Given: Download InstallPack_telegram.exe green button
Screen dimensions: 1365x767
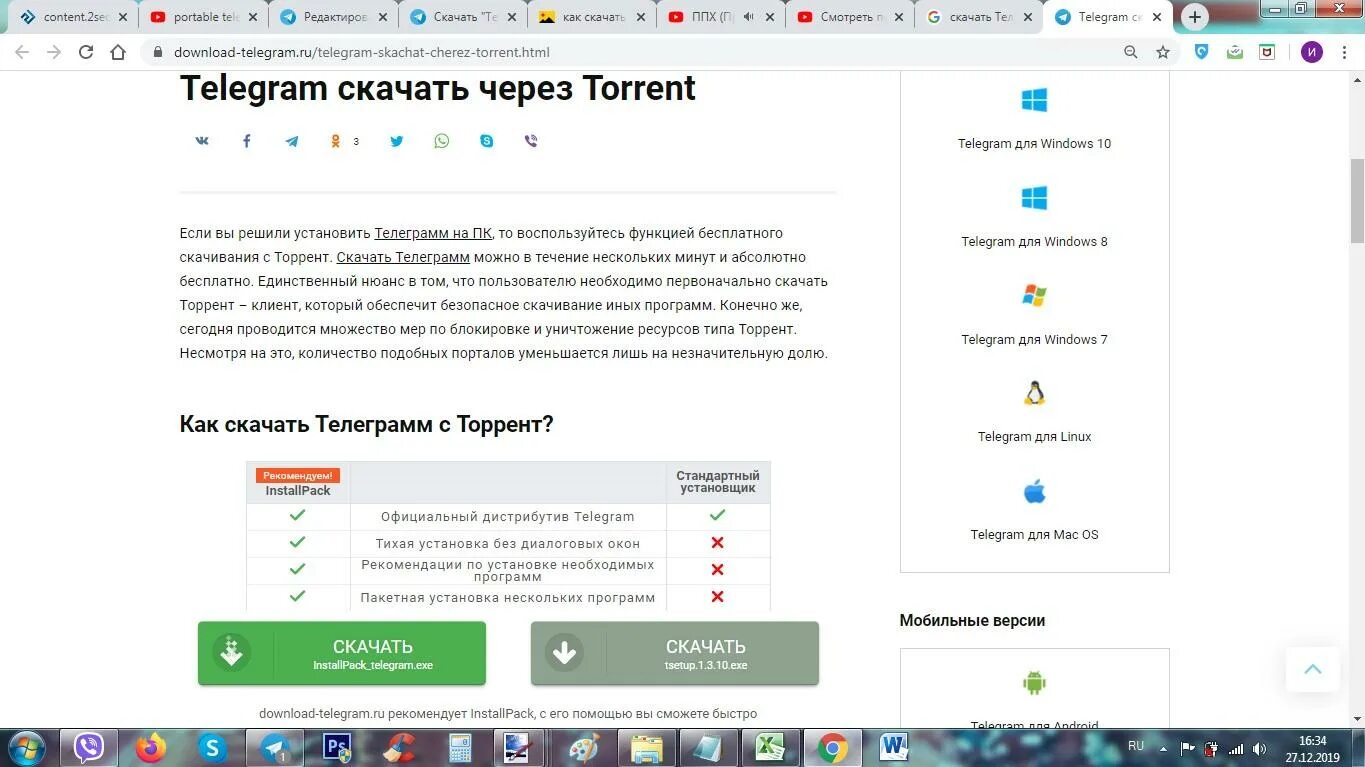Looking at the screenshot, I should pyautogui.click(x=342, y=653).
